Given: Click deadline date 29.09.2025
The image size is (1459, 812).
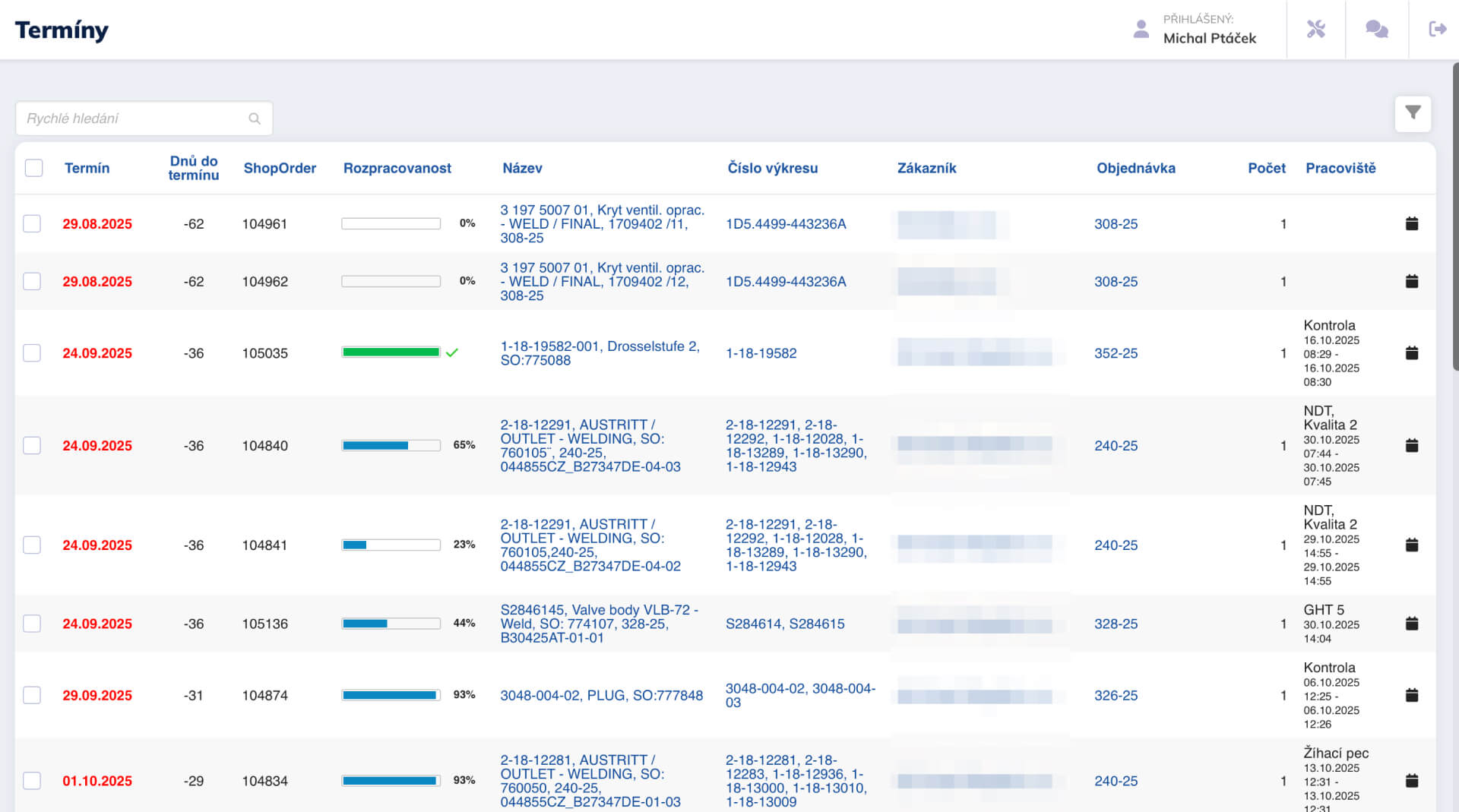Looking at the screenshot, I should click(x=97, y=695).
